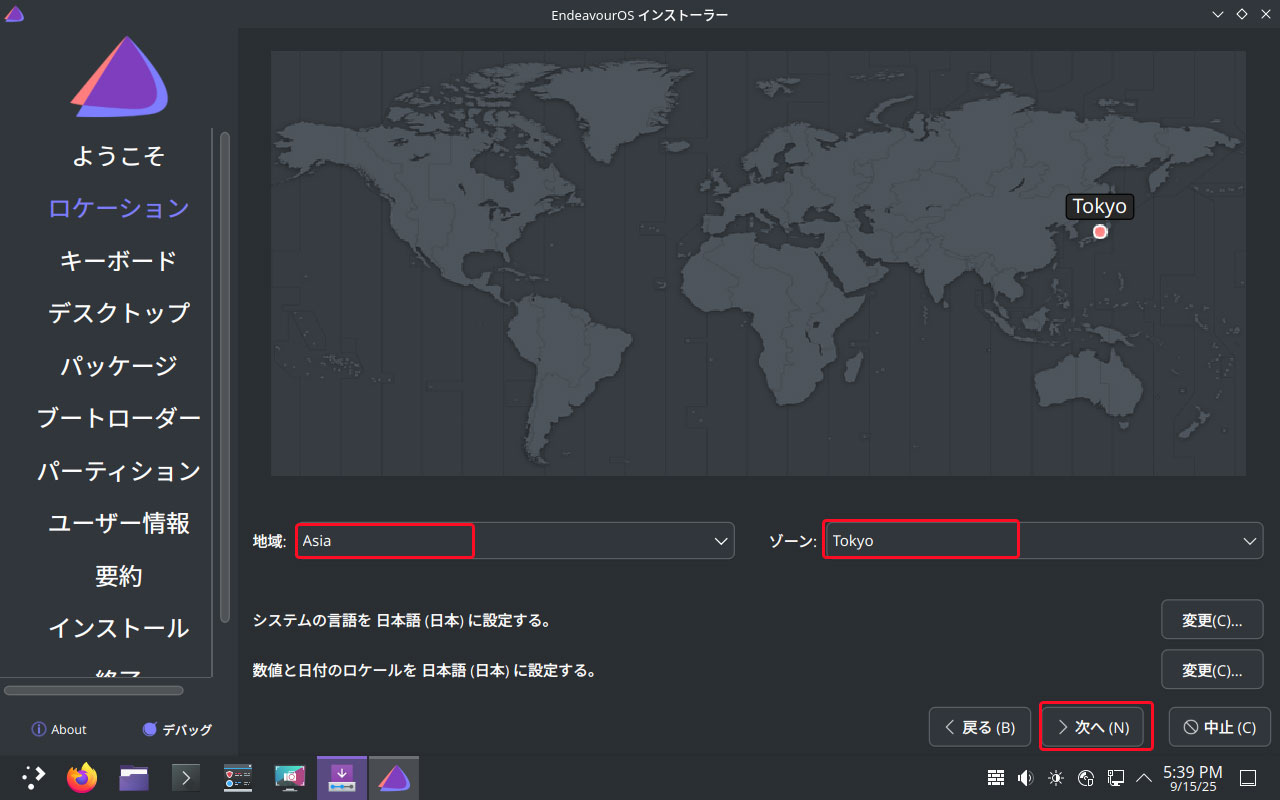Click 変更 for number and date locale

[x=1212, y=670]
